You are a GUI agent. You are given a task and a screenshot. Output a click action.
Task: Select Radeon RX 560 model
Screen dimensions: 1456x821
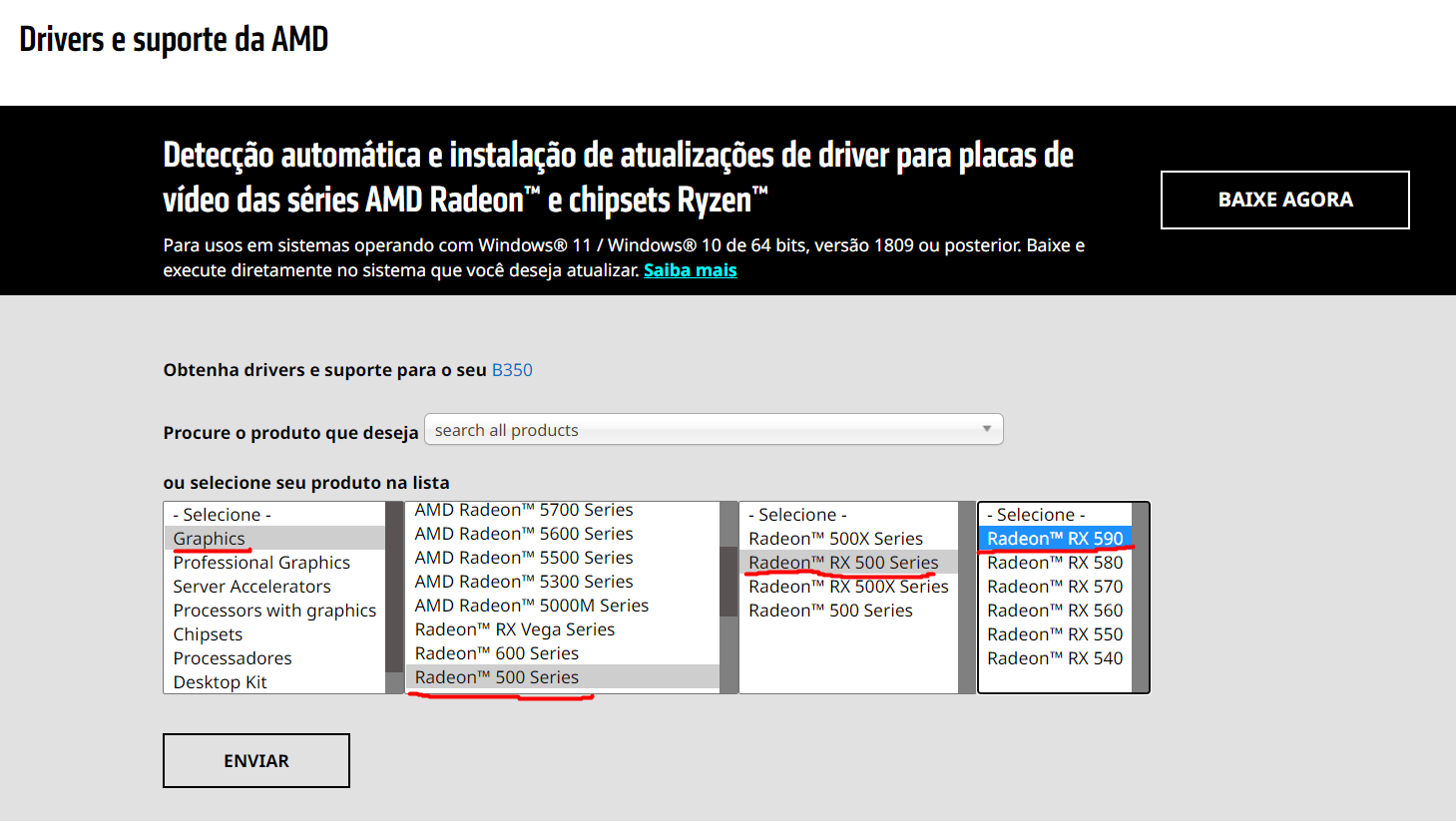pos(1055,611)
